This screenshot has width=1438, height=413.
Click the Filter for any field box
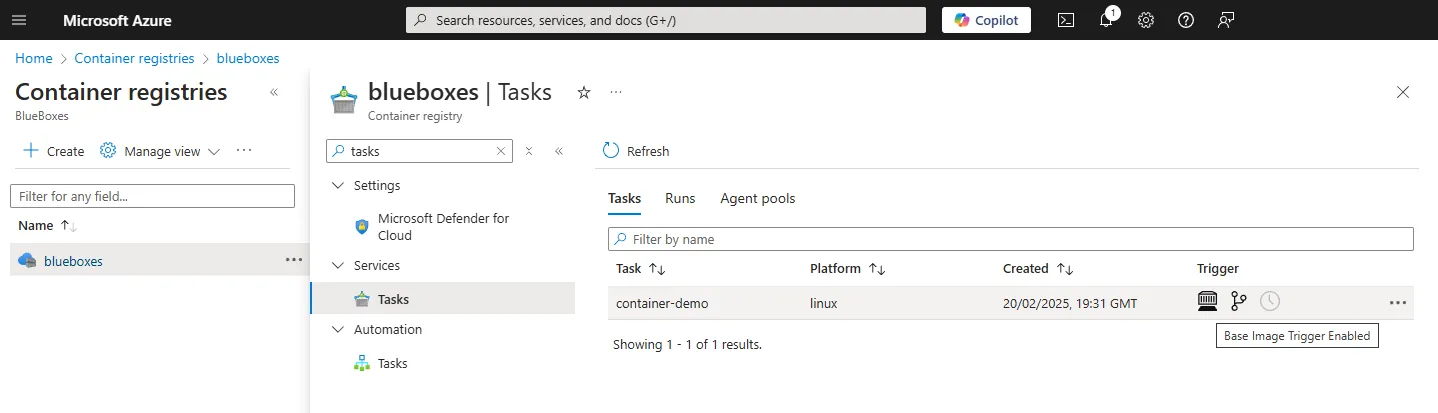pyautogui.click(x=152, y=196)
